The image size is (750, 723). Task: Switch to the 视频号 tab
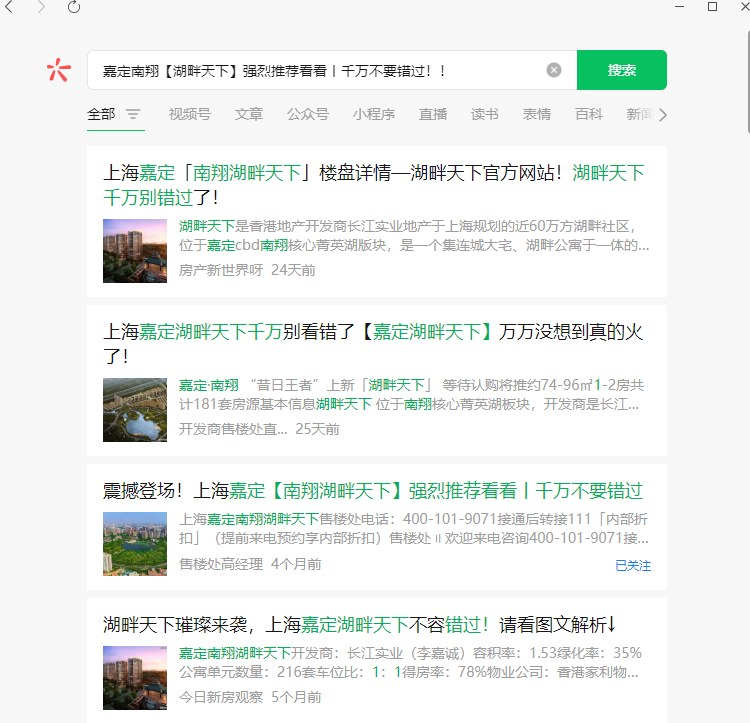(x=190, y=114)
